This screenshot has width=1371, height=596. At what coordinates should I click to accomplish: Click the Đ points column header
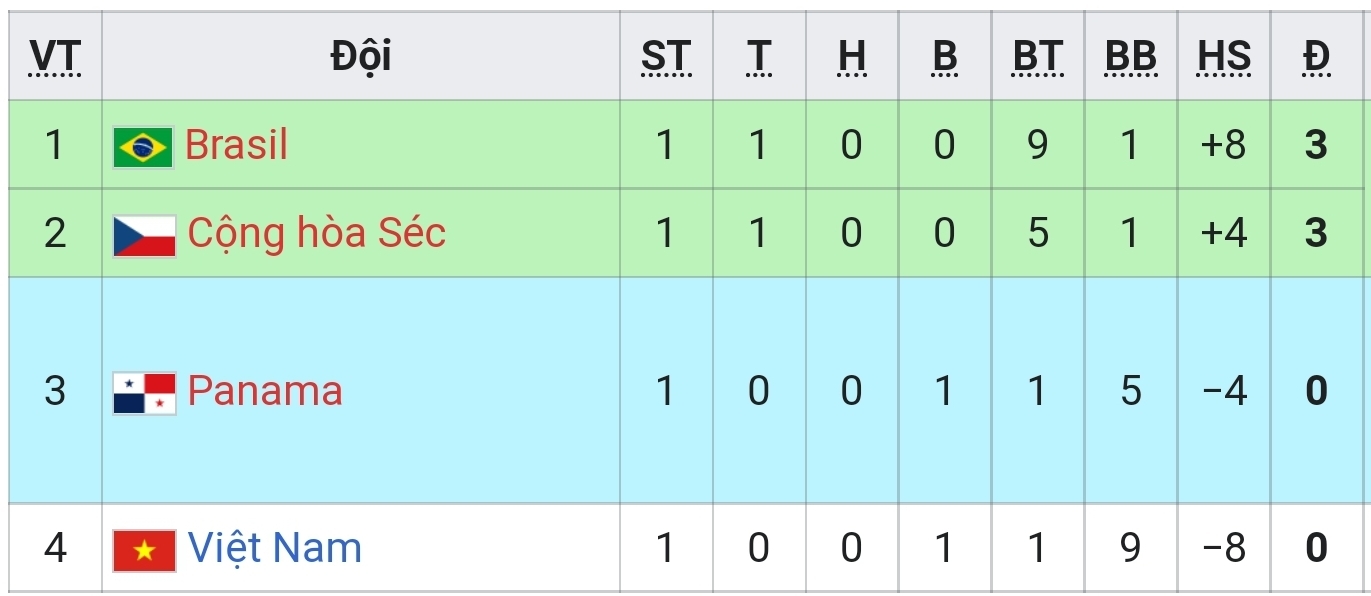(x=1316, y=57)
